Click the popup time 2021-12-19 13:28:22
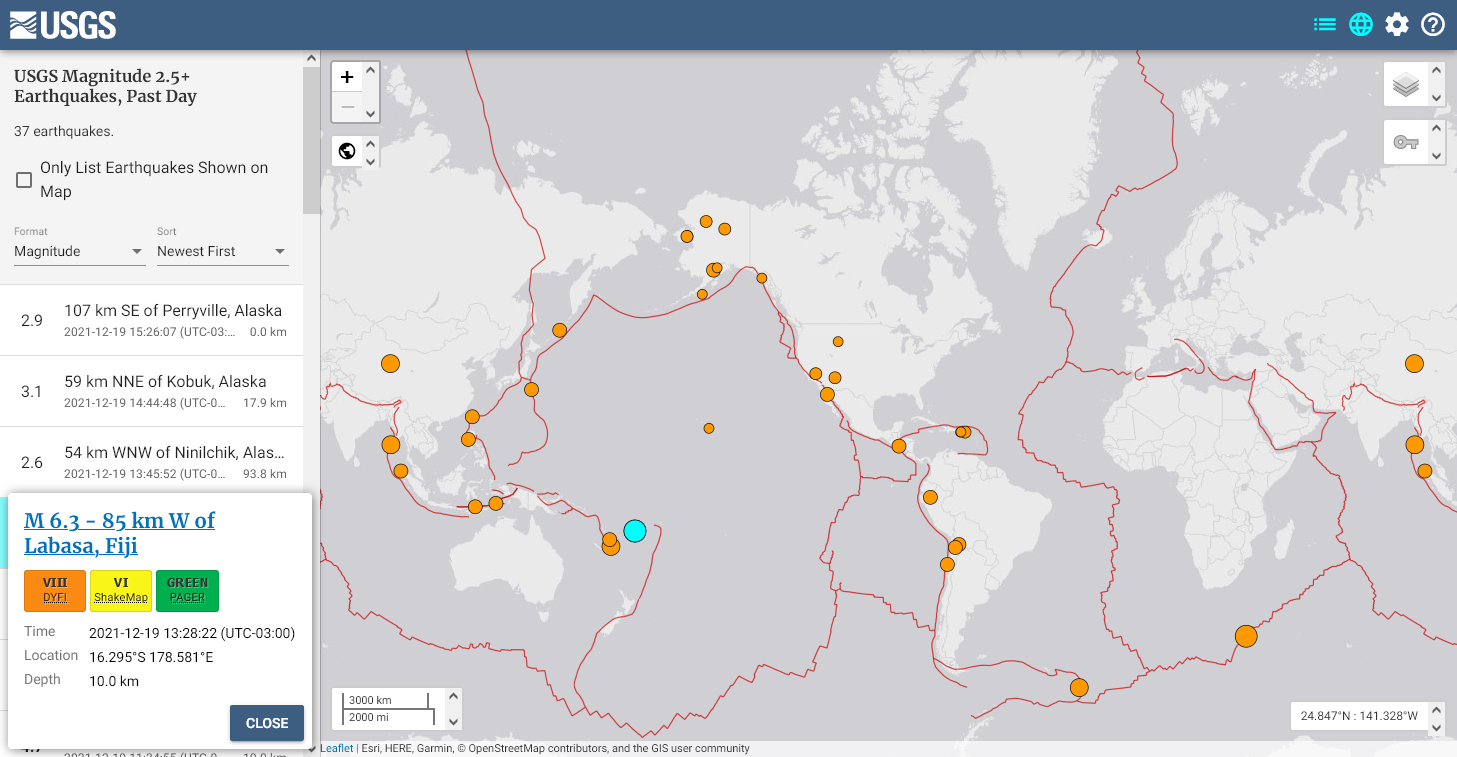Image resolution: width=1457 pixels, height=757 pixels. pos(192,633)
